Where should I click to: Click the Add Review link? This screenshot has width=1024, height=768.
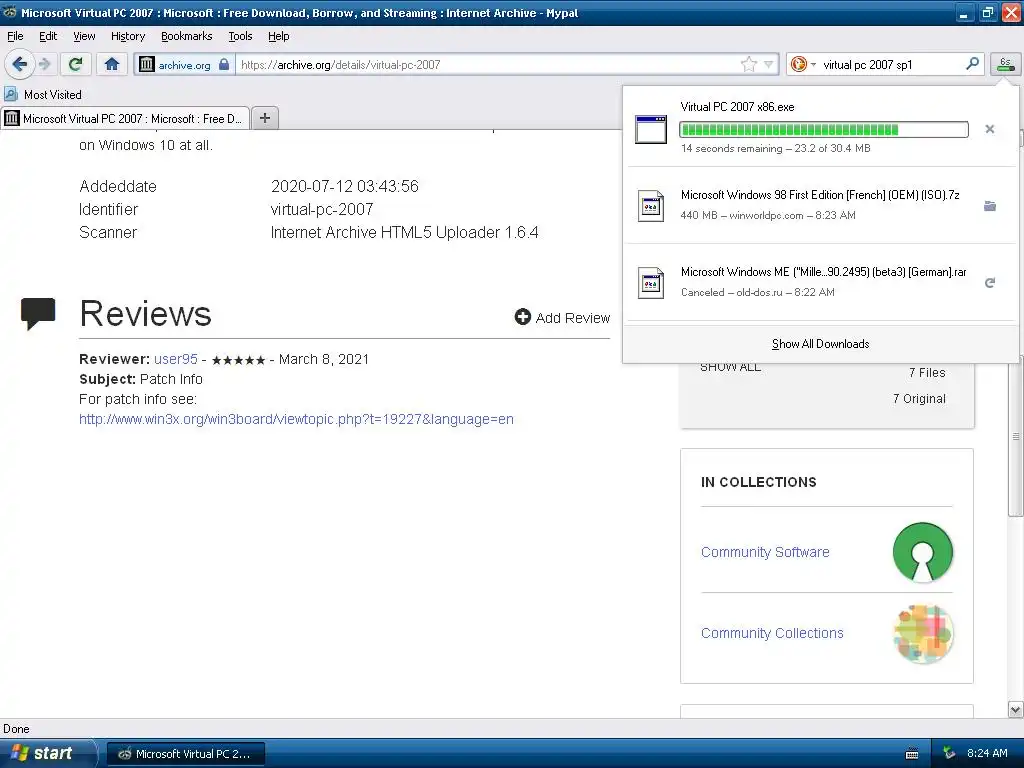click(x=562, y=318)
